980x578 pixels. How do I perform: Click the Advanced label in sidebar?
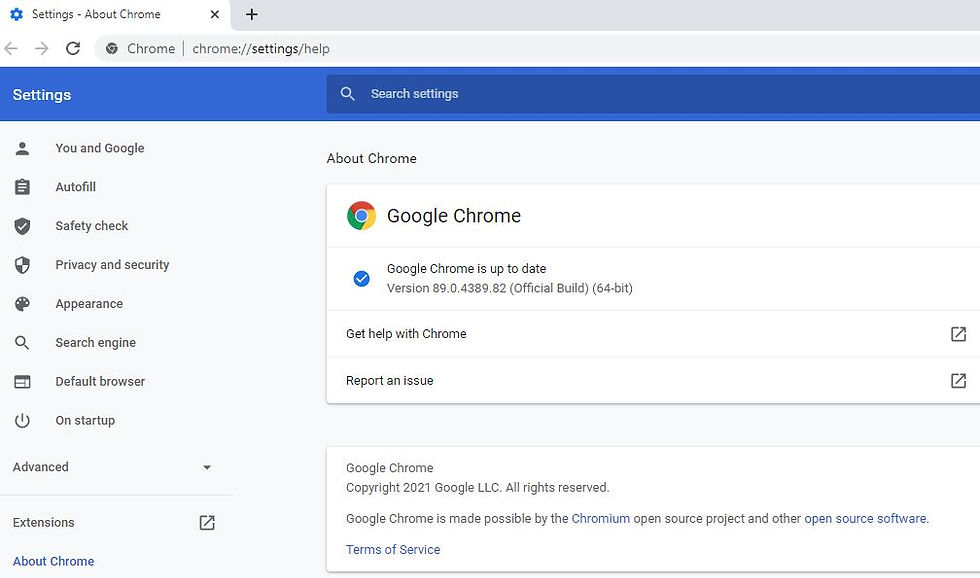pyautogui.click(x=41, y=467)
